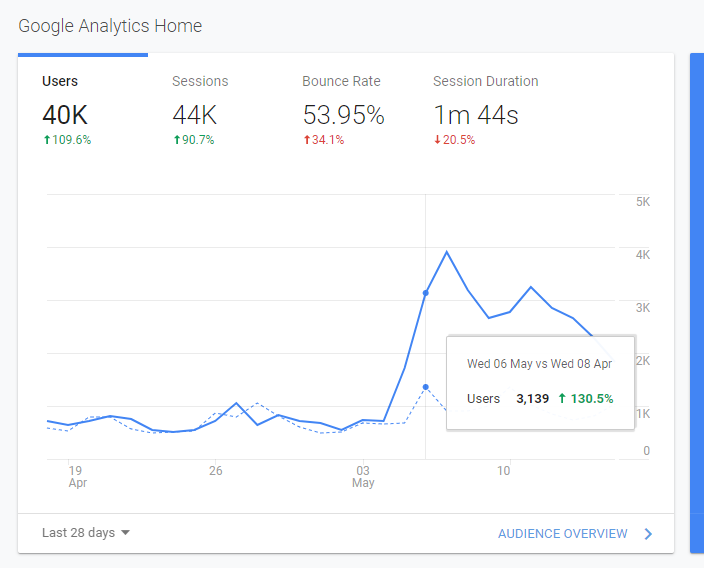Click the chevron arrow beside Audience Overview
Screen dimensions: 704x568
tap(648, 533)
